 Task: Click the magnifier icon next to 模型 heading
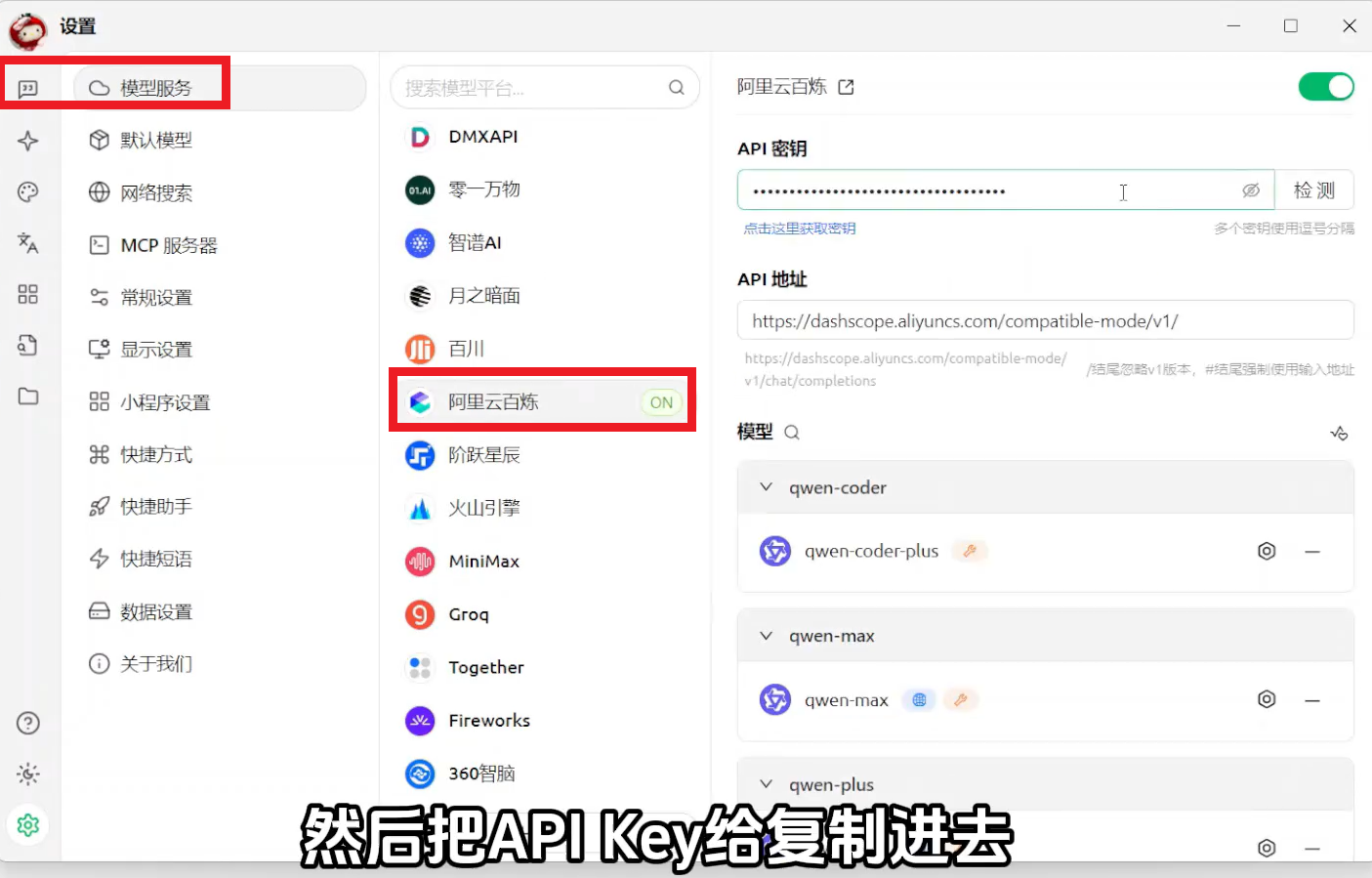point(792,433)
